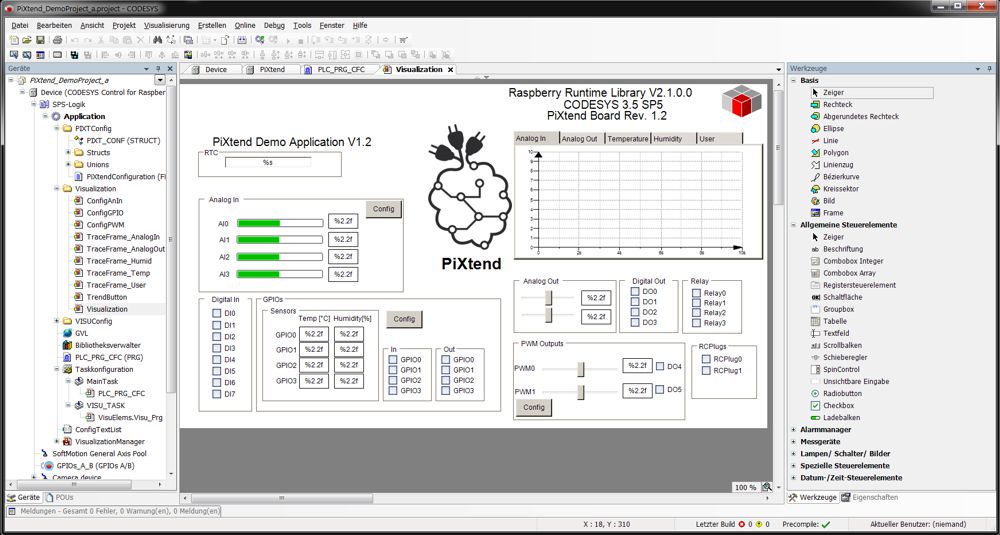Expand the Unions folder in tree
The height and width of the screenshot is (535, 1000).
coord(68,165)
